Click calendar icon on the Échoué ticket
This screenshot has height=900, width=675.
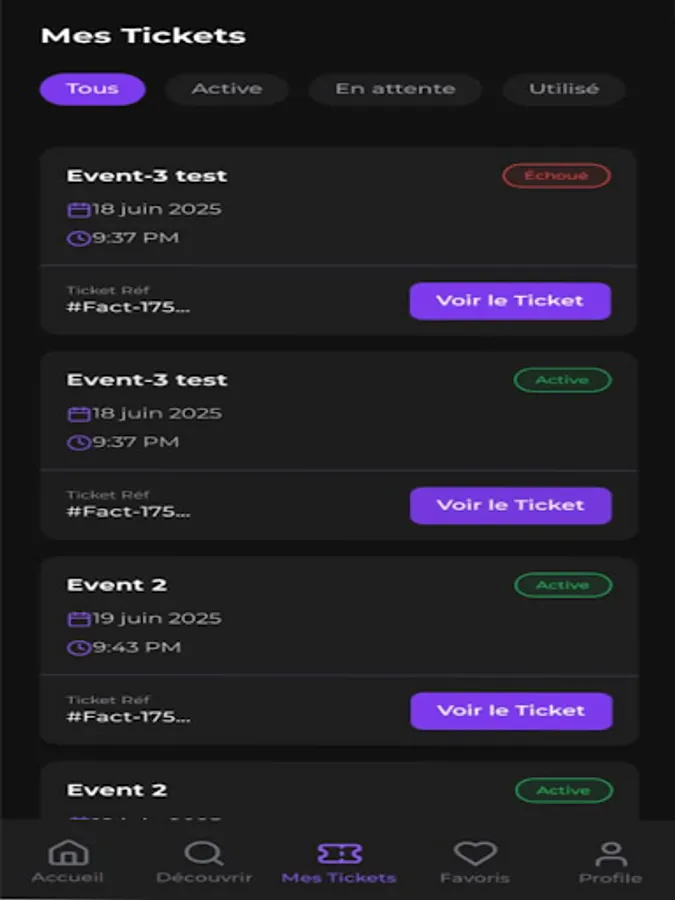pos(78,210)
